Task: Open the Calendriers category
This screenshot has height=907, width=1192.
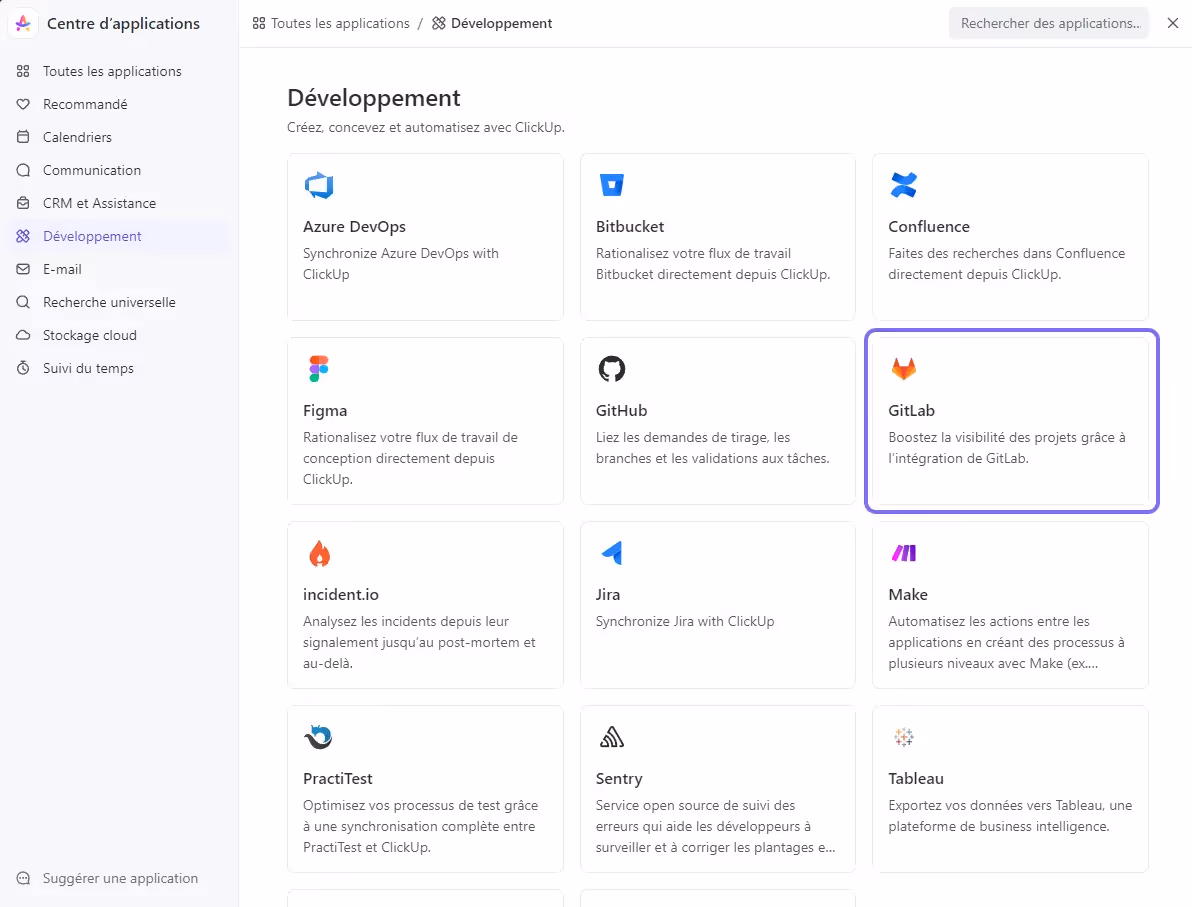Action: coord(77,137)
